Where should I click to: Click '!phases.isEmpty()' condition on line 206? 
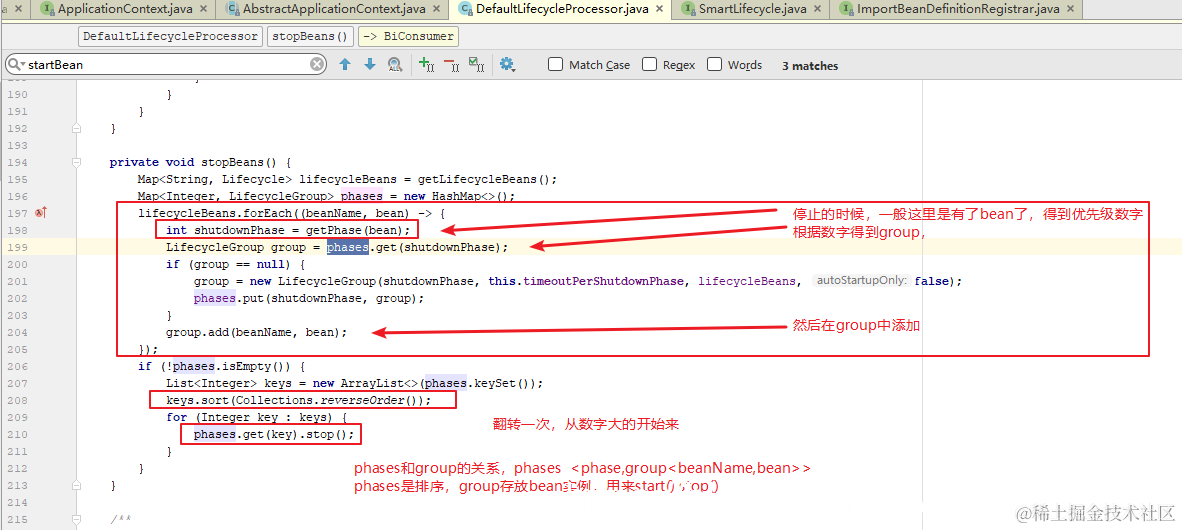[x=228, y=366]
